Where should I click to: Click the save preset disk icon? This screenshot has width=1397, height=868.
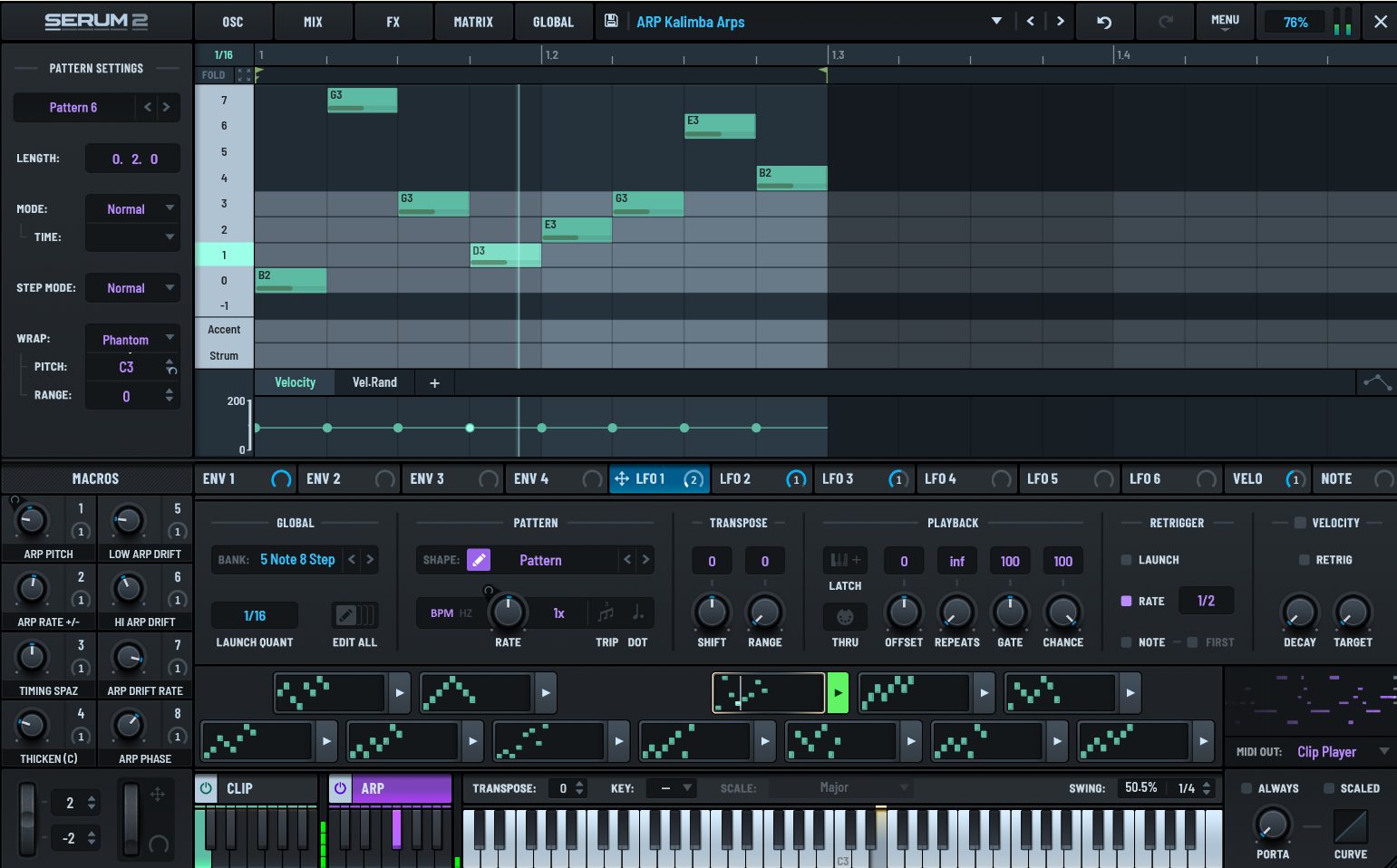click(612, 21)
